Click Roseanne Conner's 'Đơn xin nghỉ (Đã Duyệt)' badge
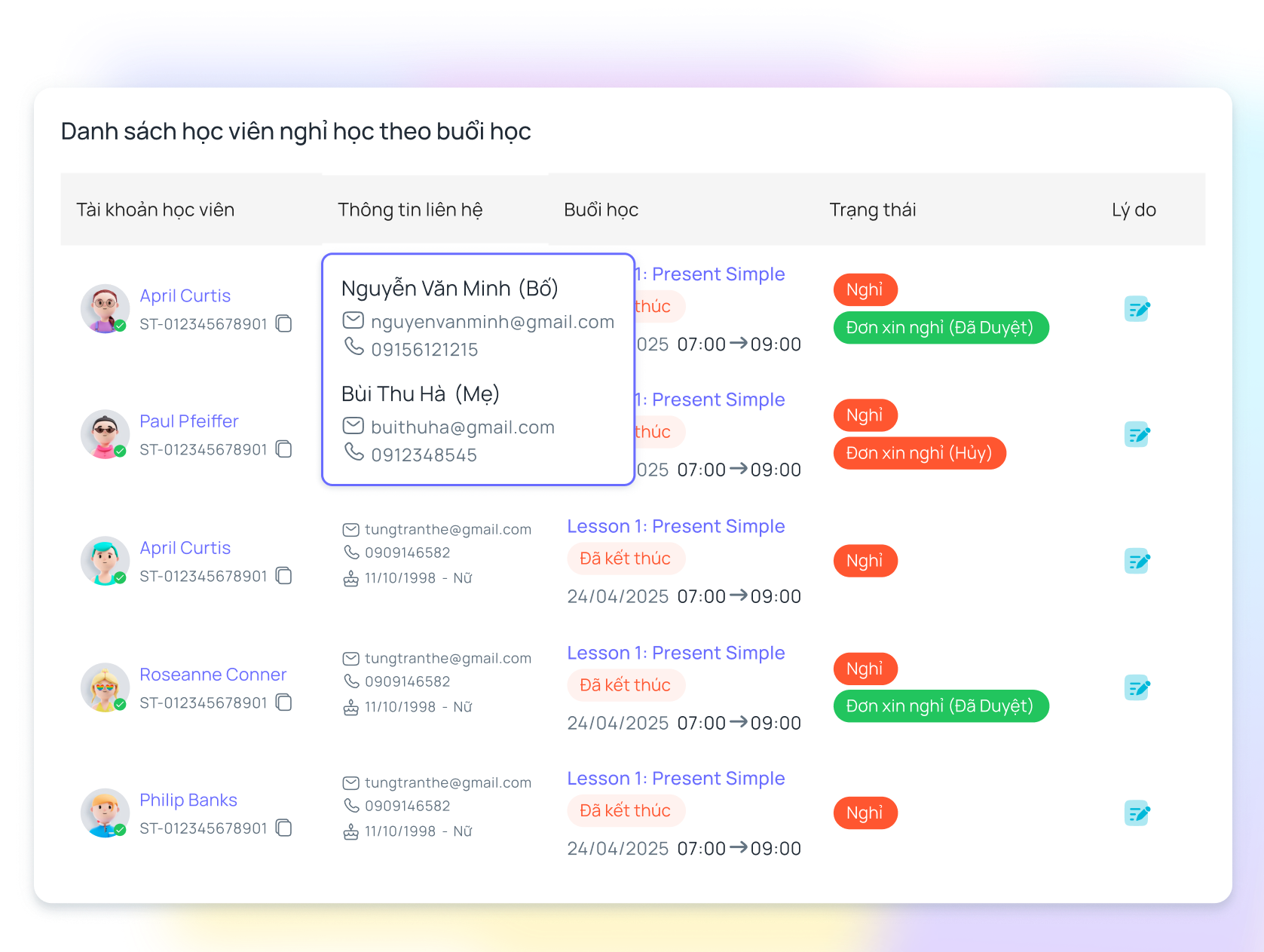The height and width of the screenshot is (952, 1264). [x=940, y=706]
